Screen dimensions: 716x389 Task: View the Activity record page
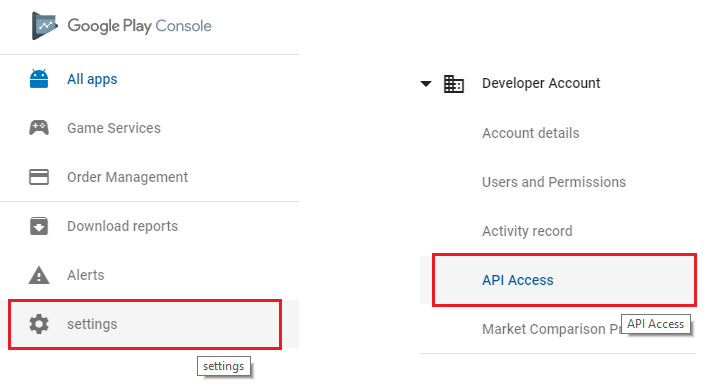pos(527,231)
